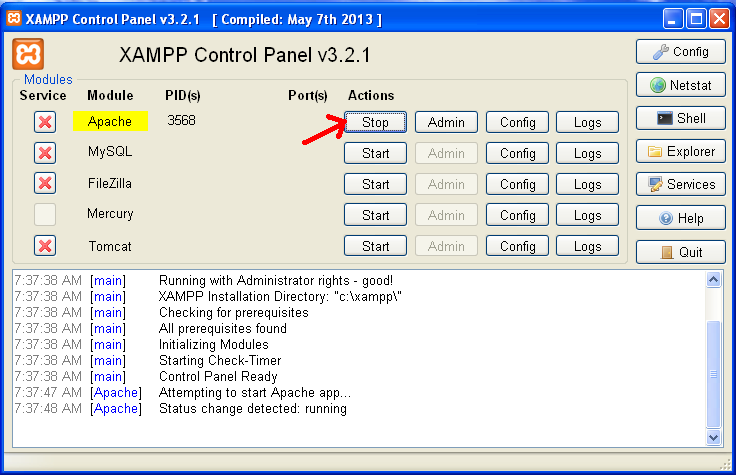Open the main Config wrench button

pyautogui.click(x=681, y=52)
